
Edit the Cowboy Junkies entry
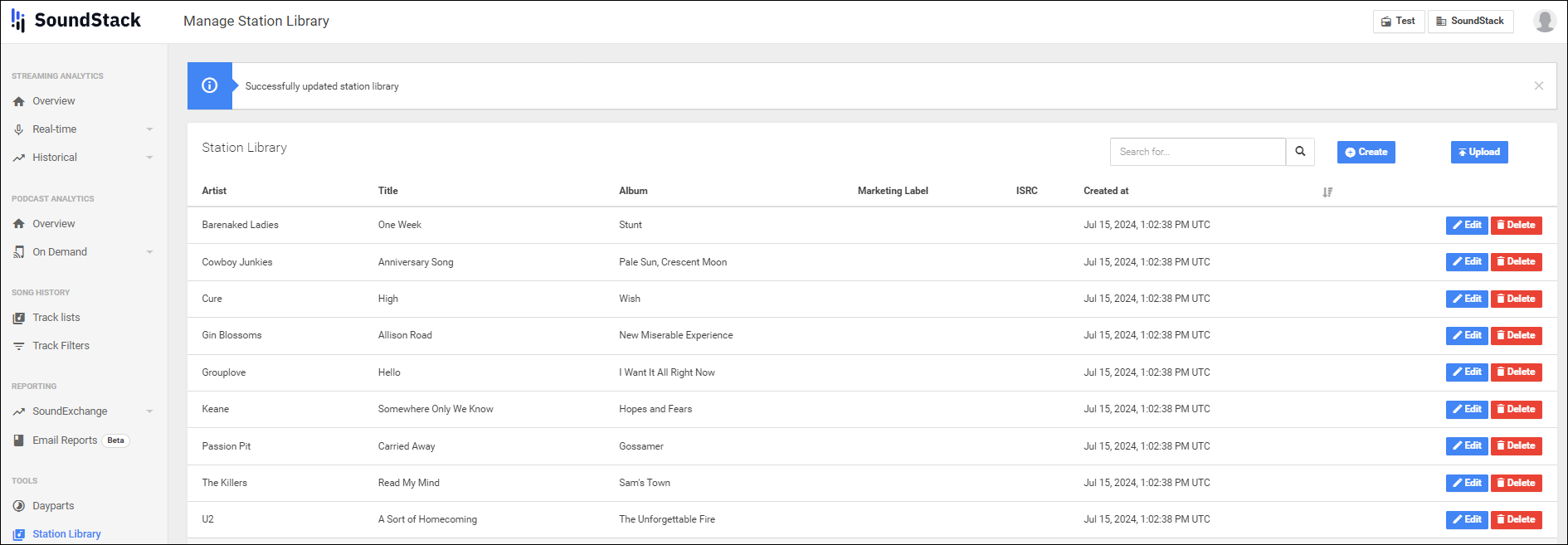[1467, 261]
